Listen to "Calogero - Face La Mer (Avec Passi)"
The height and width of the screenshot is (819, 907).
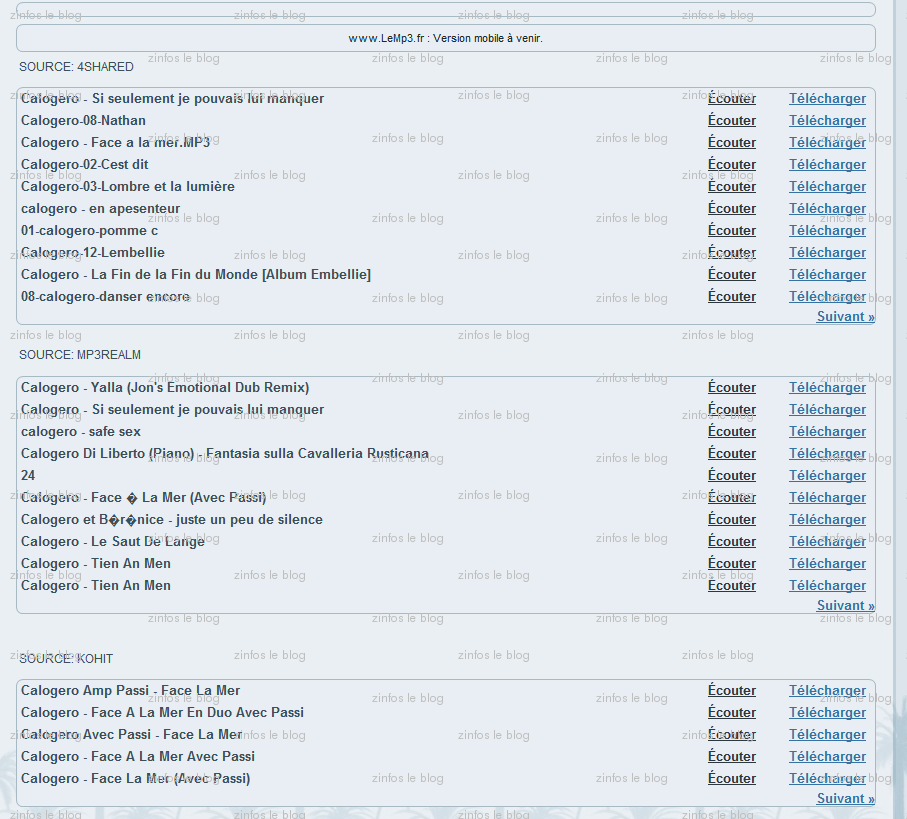tap(732, 778)
